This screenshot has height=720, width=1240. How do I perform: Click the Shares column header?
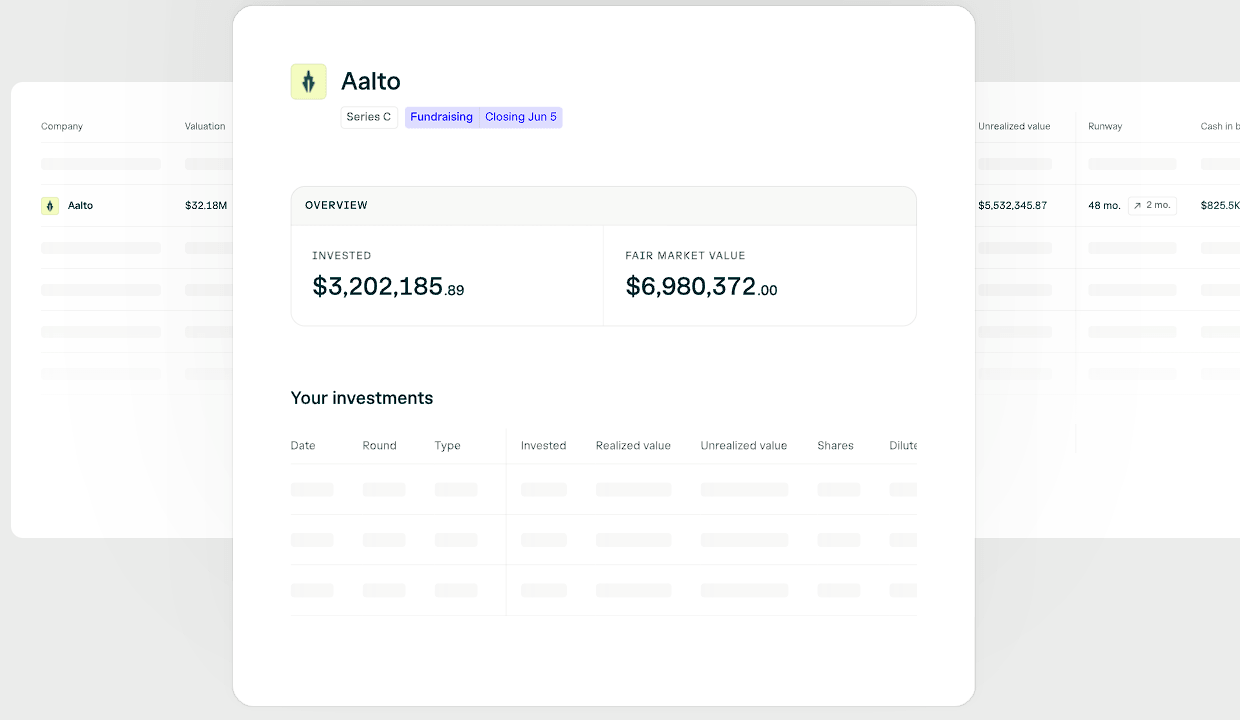click(835, 446)
